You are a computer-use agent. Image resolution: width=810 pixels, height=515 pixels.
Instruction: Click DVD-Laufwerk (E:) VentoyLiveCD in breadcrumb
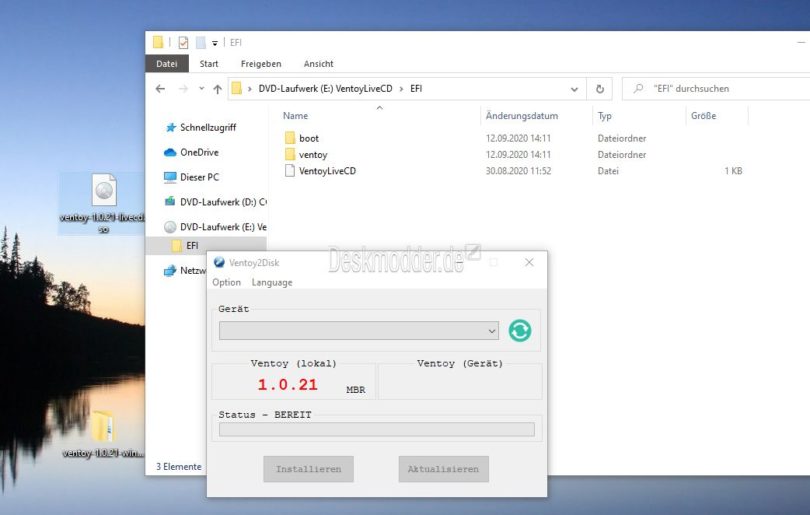point(325,88)
